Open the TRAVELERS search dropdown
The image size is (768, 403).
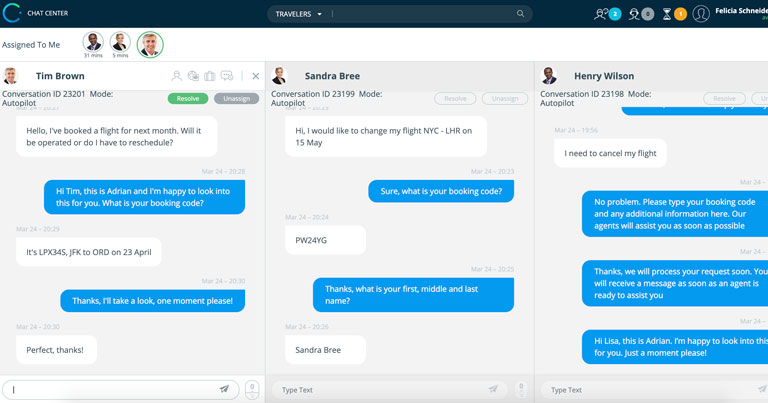[x=298, y=14]
